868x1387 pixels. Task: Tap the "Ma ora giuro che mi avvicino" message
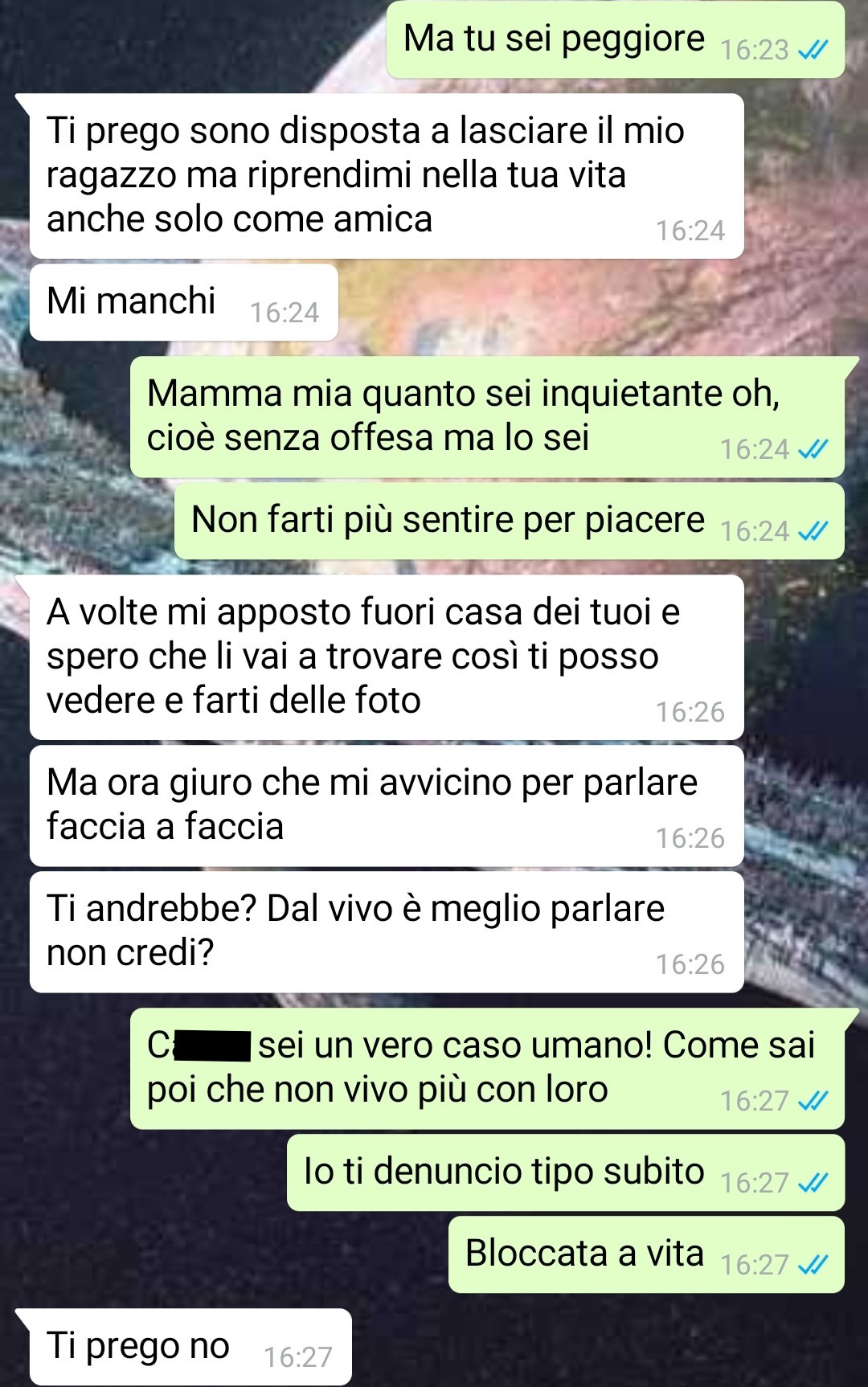click(x=387, y=806)
